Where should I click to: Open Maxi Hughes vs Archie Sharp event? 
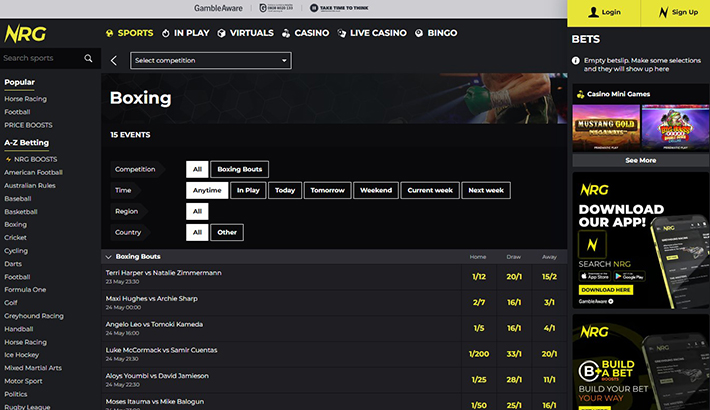(x=152, y=299)
